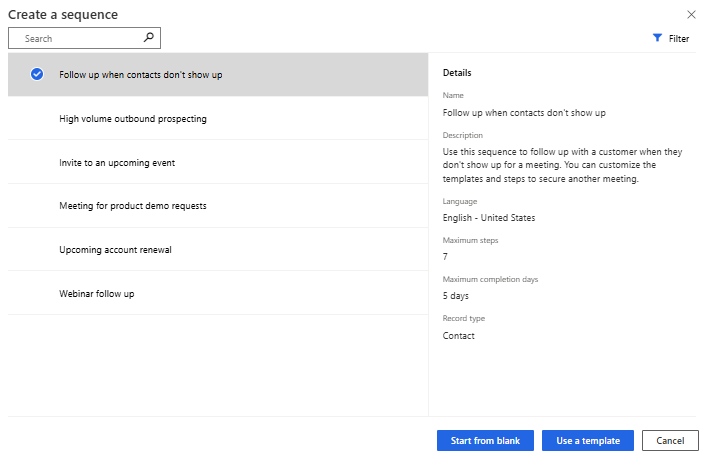Select "Follow up when contacts don't show up" template

click(x=141, y=75)
